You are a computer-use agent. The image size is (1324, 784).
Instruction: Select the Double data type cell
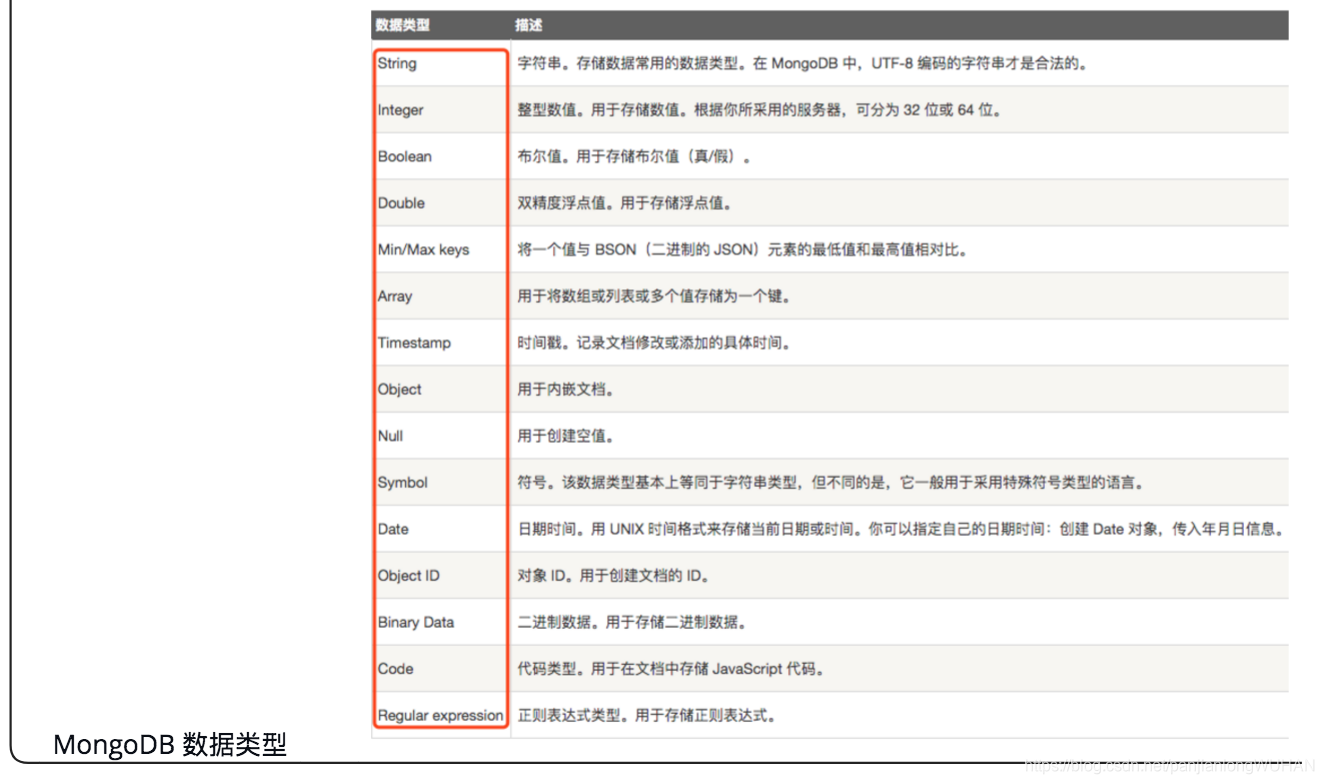pyautogui.click(x=401, y=203)
